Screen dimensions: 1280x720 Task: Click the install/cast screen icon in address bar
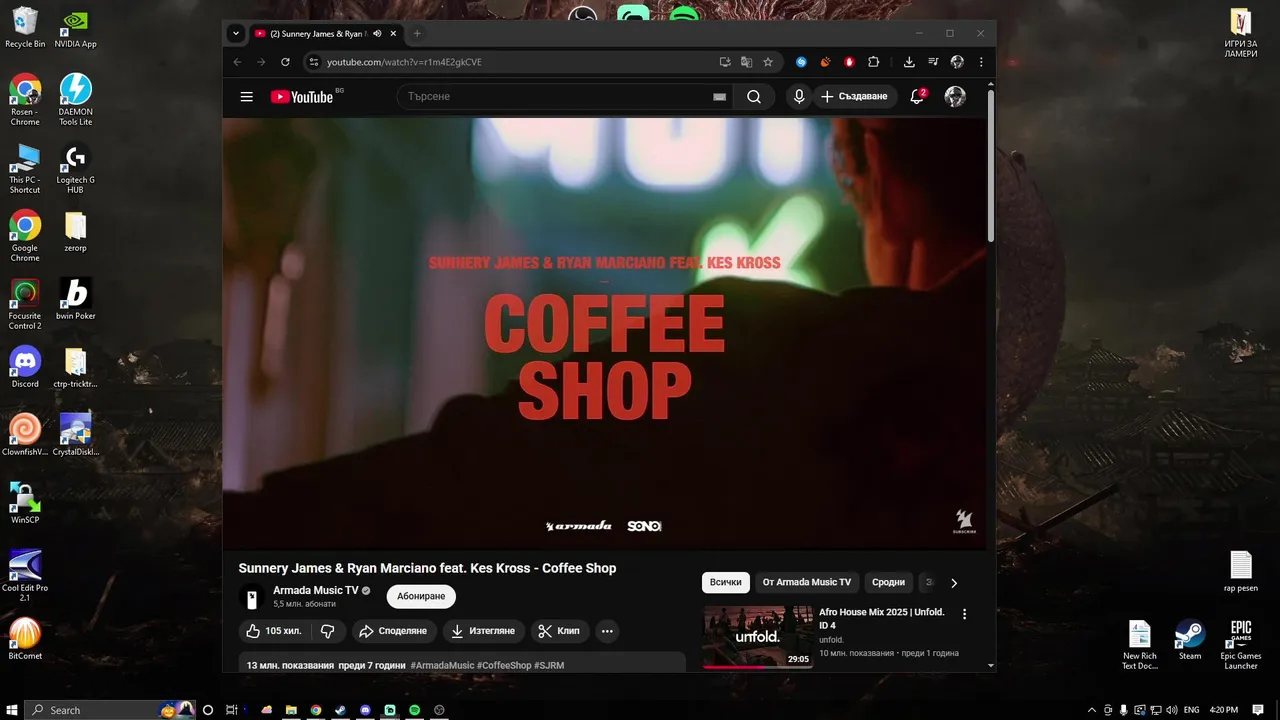tap(725, 62)
